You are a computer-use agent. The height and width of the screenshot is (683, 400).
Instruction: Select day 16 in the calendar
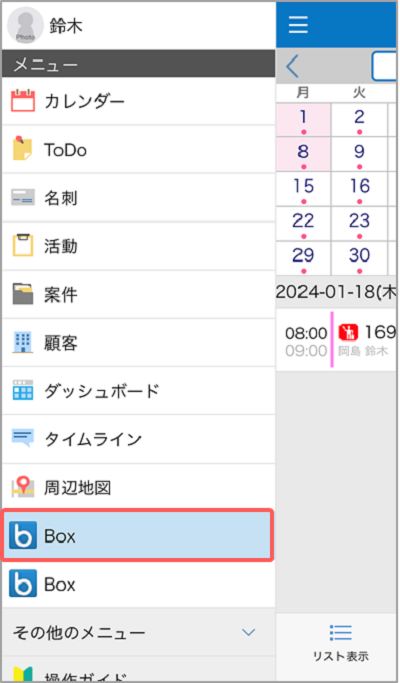pyautogui.click(x=359, y=189)
